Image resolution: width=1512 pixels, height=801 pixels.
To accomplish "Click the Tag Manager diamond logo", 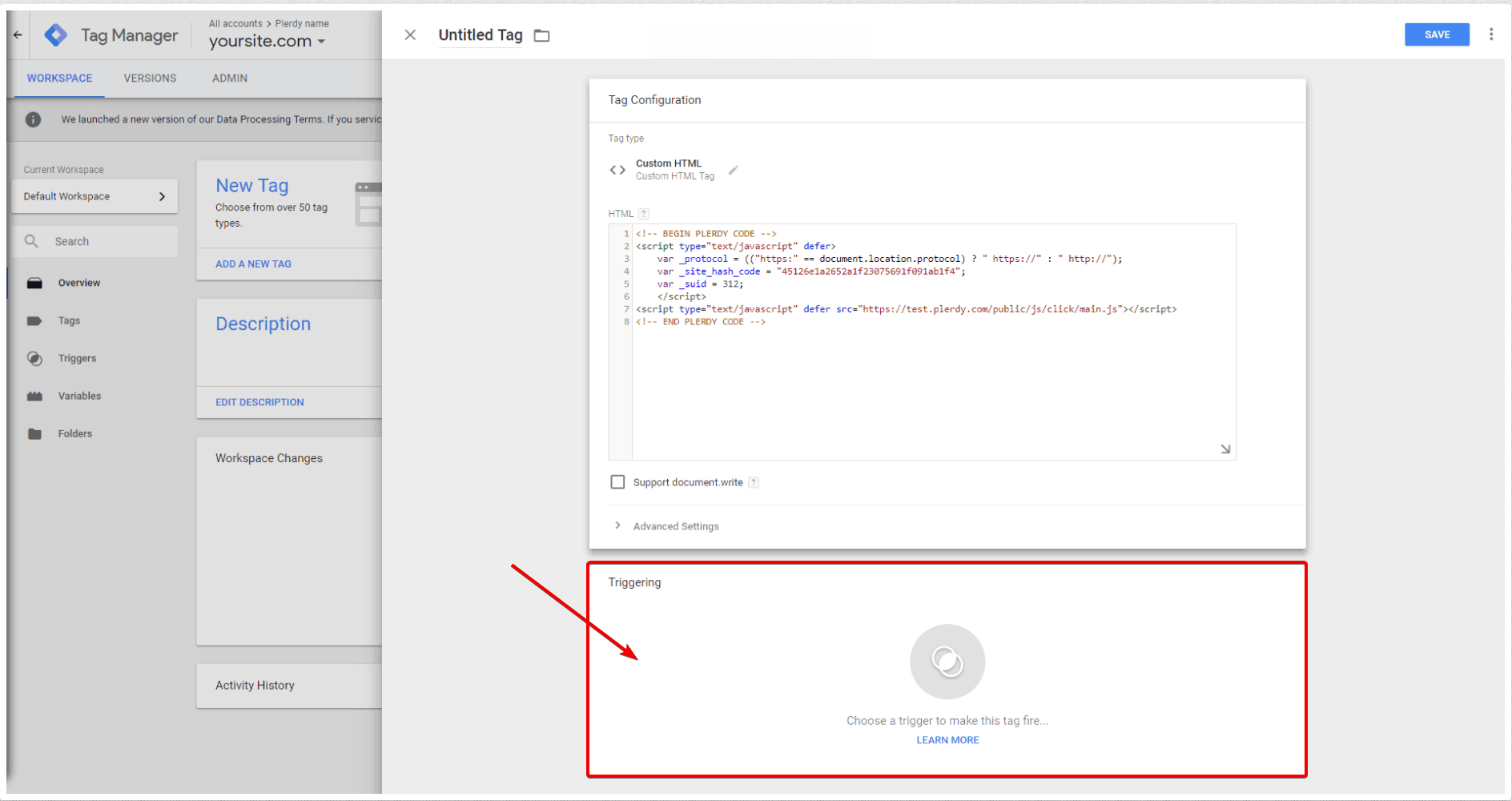I will (x=56, y=35).
